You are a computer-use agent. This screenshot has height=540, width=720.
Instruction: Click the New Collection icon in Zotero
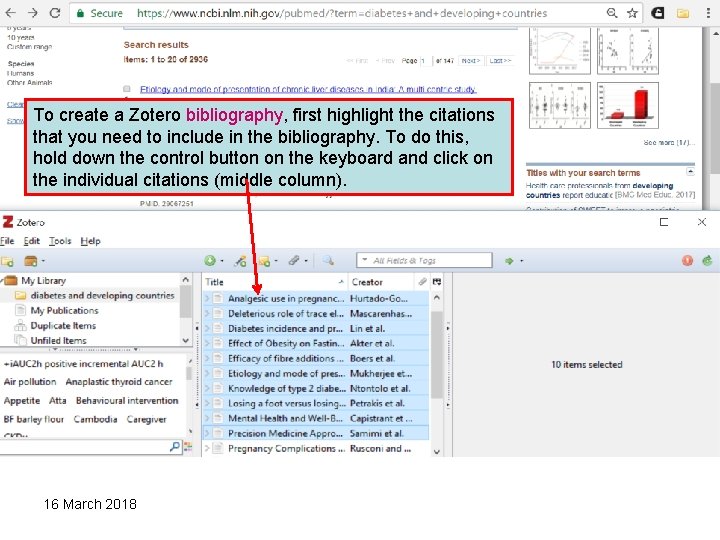[x=7, y=261]
